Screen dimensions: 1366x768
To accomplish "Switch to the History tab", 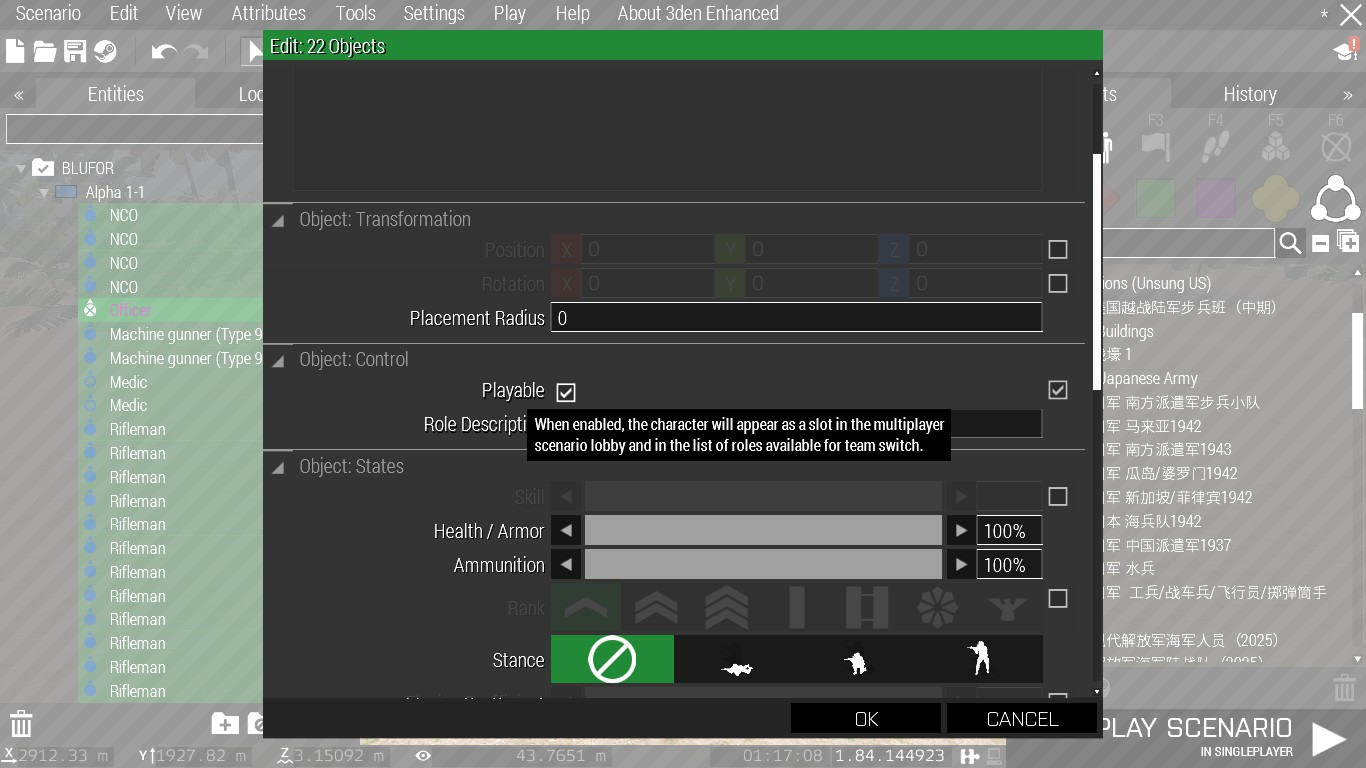I will pos(1250,94).
